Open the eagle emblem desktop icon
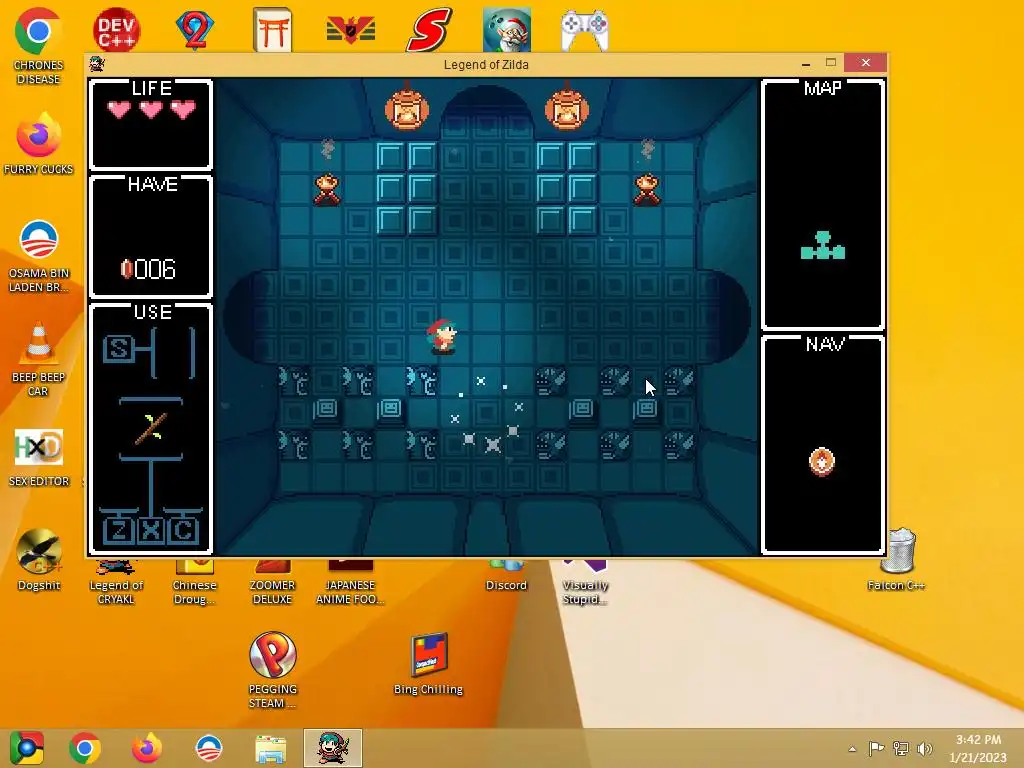 pos(351,30)
